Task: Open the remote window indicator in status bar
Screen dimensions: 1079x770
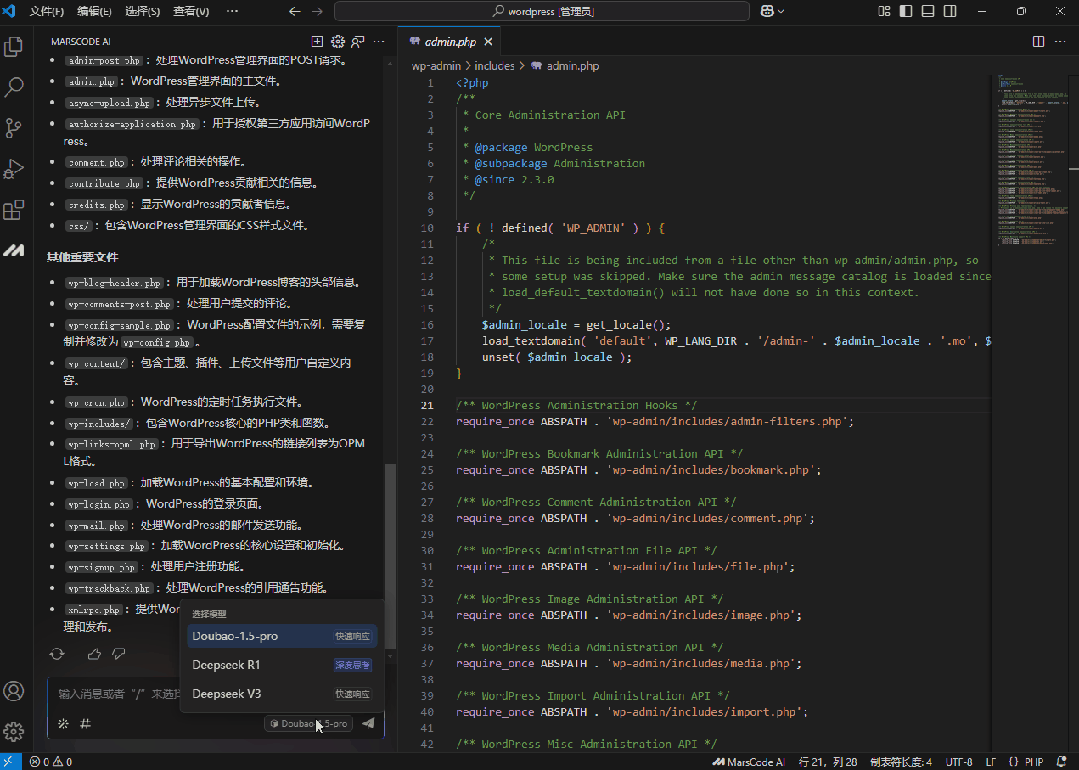Action: (x=11, y=762)
